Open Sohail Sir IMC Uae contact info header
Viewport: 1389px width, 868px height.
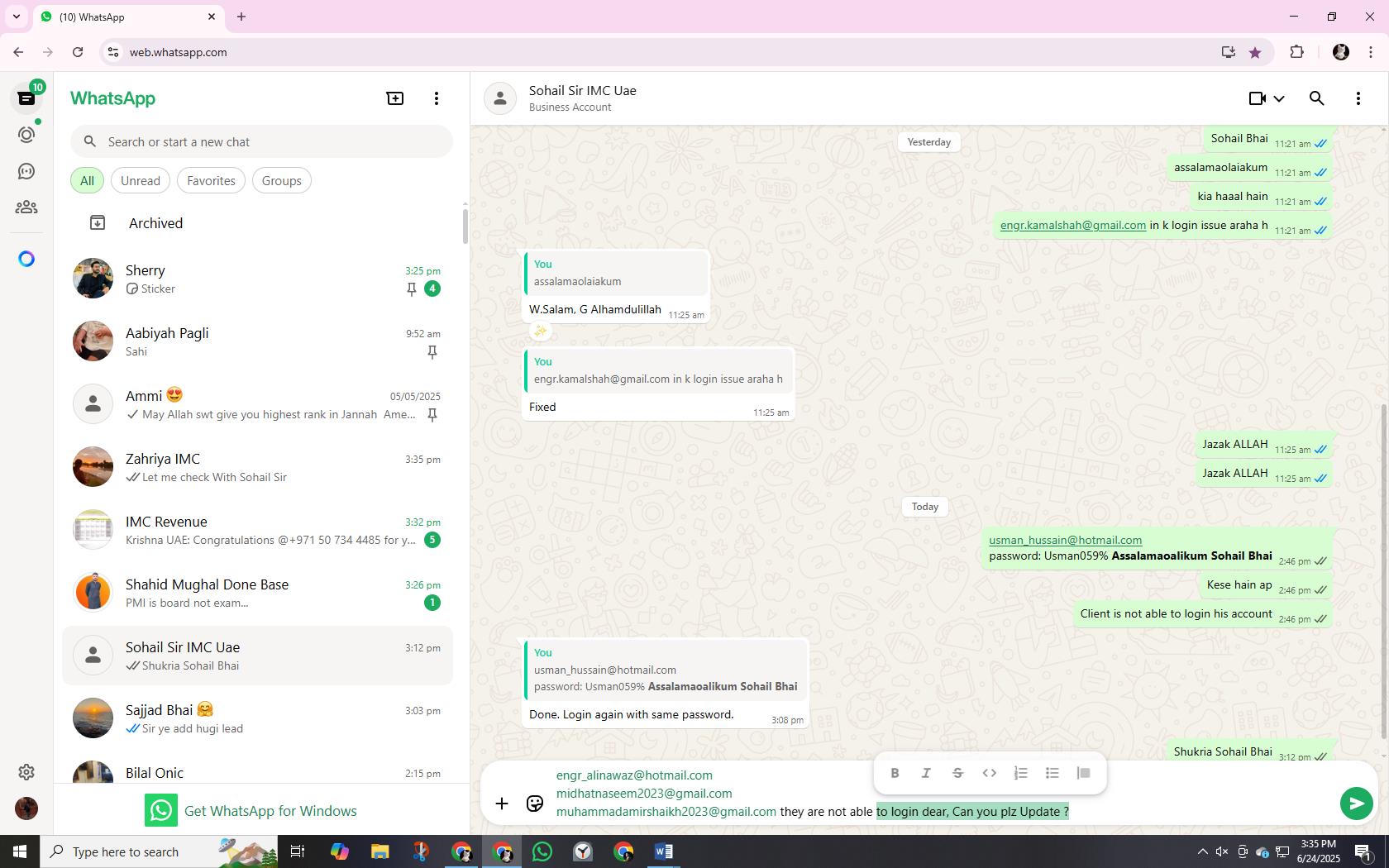tap(582, 98)
